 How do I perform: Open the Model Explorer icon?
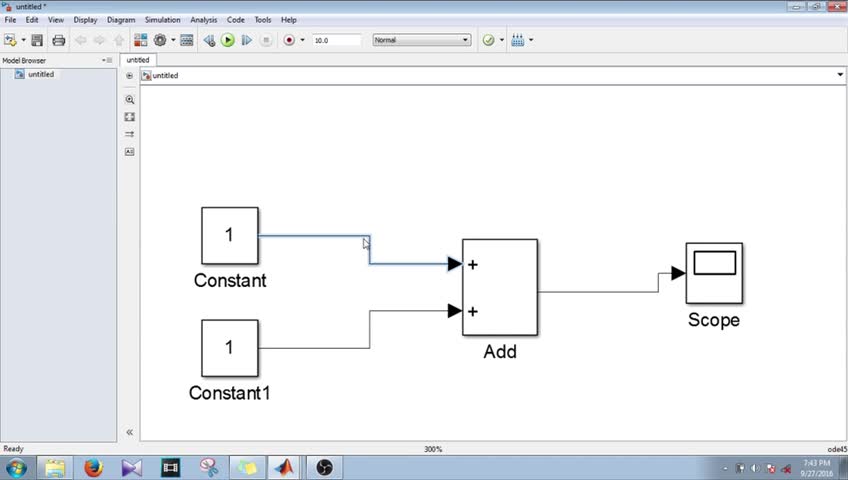pos(187,40)
